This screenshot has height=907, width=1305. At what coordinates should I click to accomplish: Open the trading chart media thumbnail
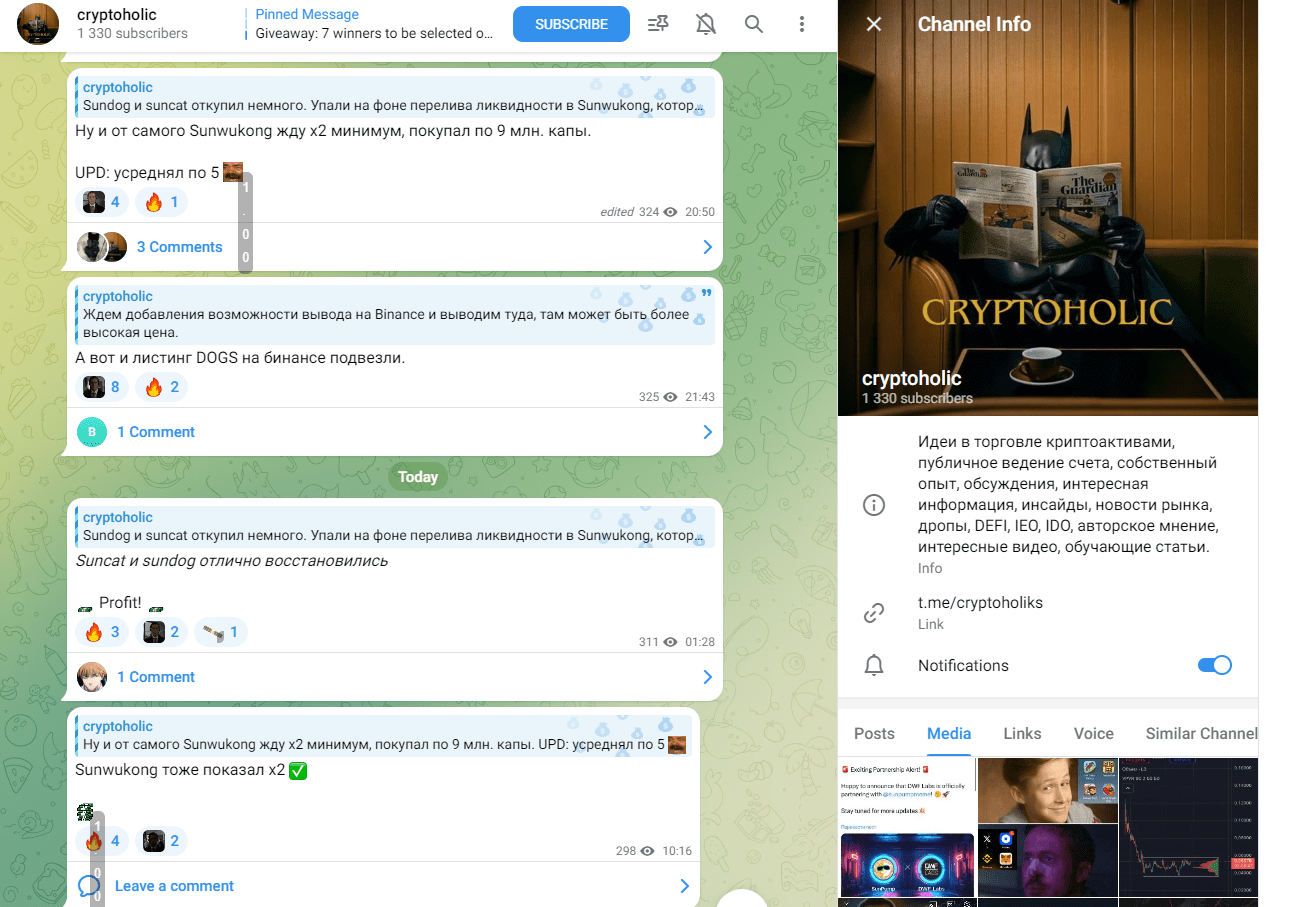[1188, 827]
